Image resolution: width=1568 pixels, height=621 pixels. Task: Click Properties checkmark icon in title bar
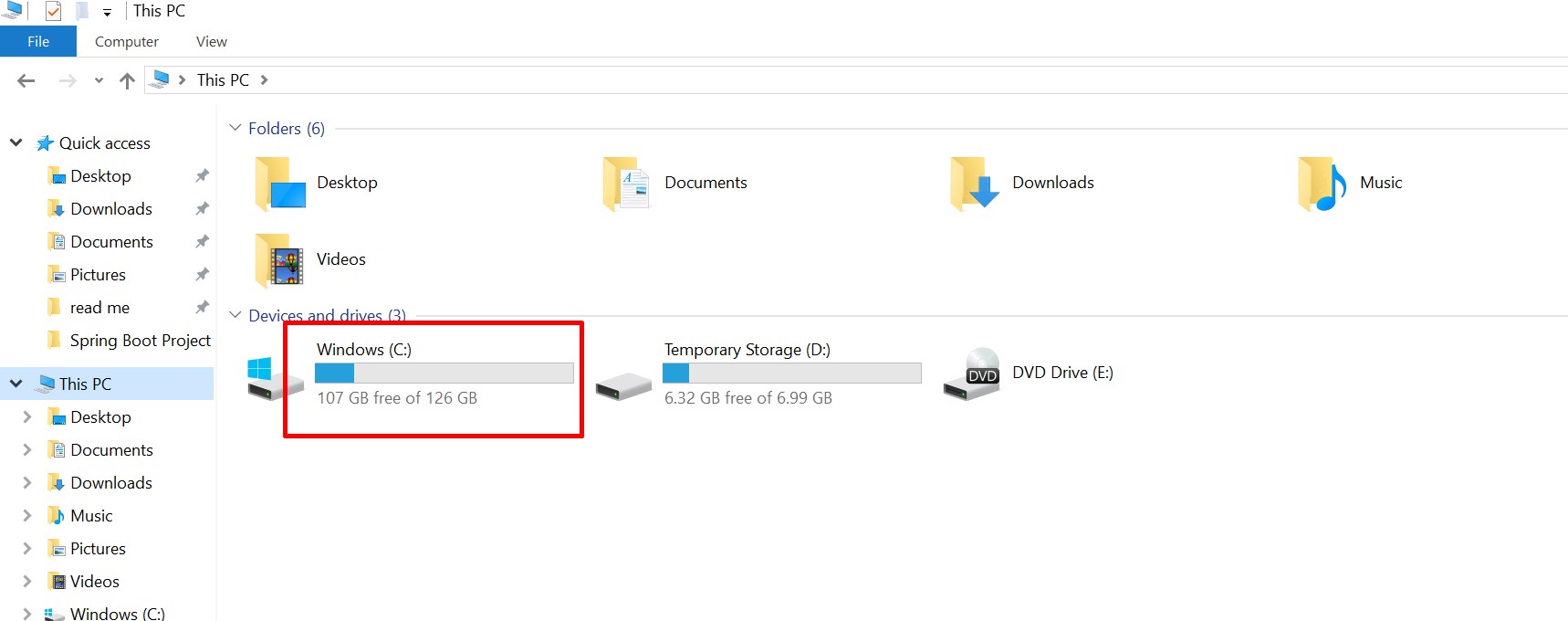tap(54, 11)
